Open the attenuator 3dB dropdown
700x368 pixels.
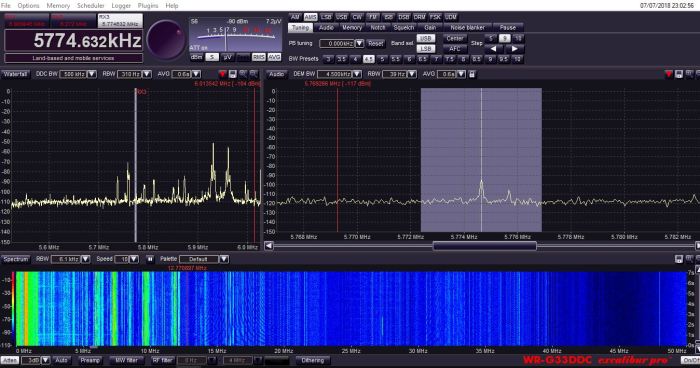(x=45, y=360)
